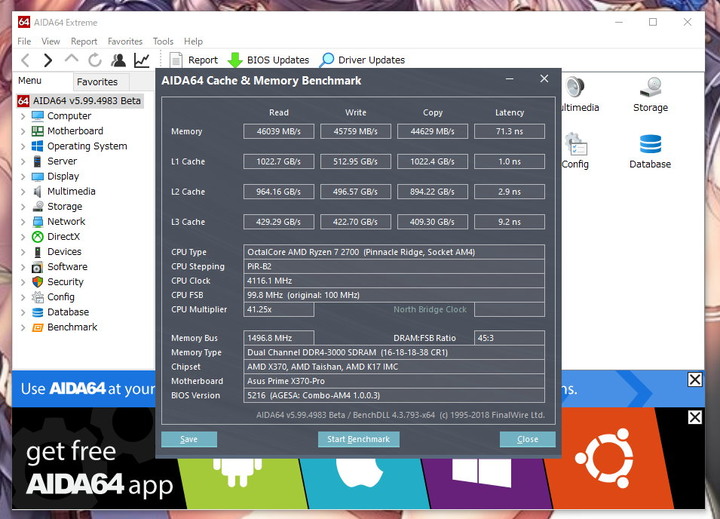The height and width of the screenshot is (519, 720).
Task: Open the Report menu
Action: [84, 41]
